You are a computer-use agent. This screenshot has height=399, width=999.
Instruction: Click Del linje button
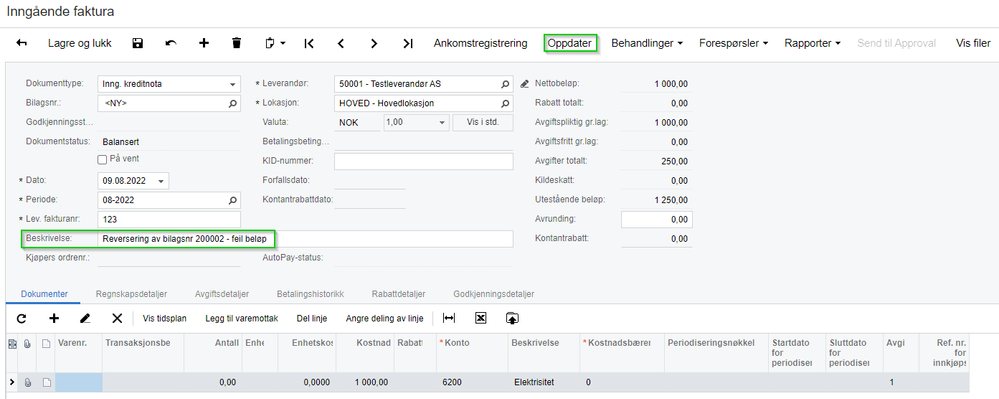tap(312, 318)
